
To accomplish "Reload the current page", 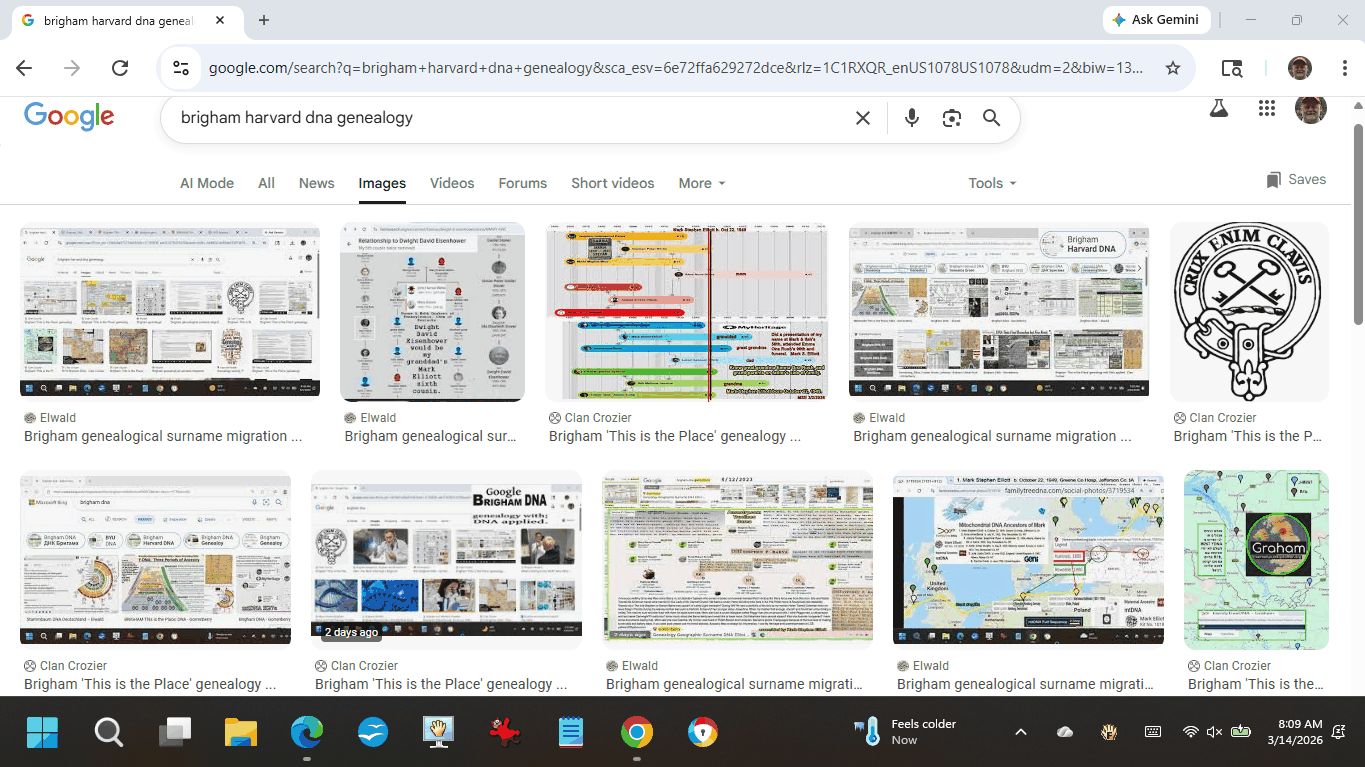I will 120,68.
